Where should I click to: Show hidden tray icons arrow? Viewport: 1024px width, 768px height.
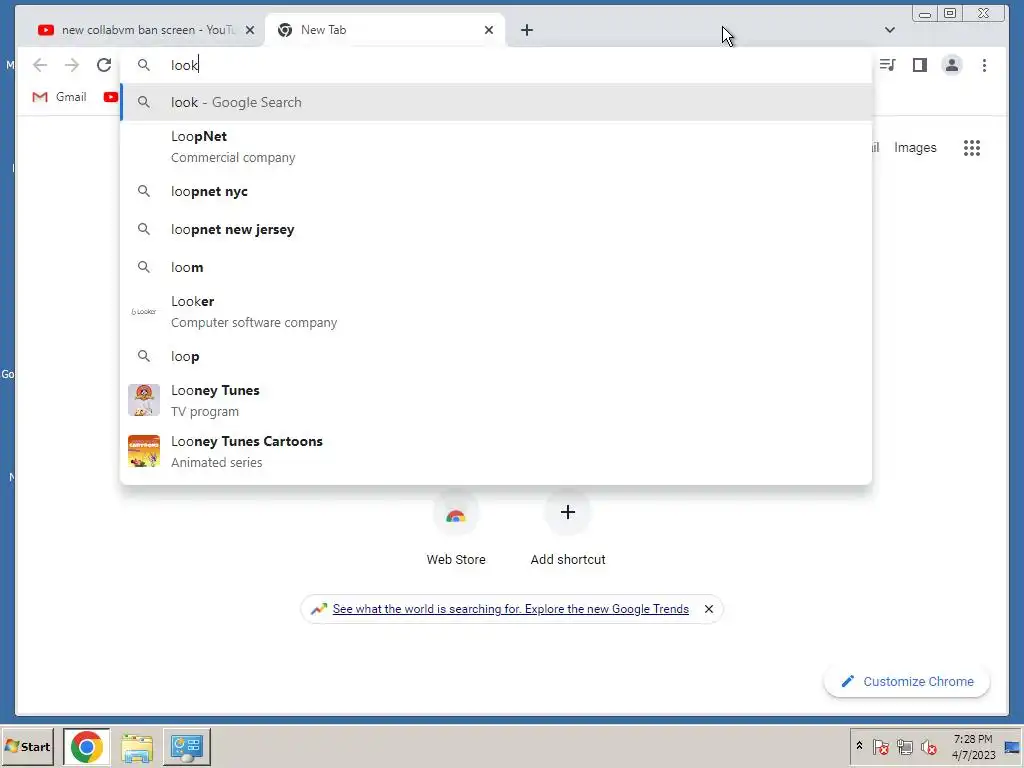pyautogui.click(x=859, y=746)
